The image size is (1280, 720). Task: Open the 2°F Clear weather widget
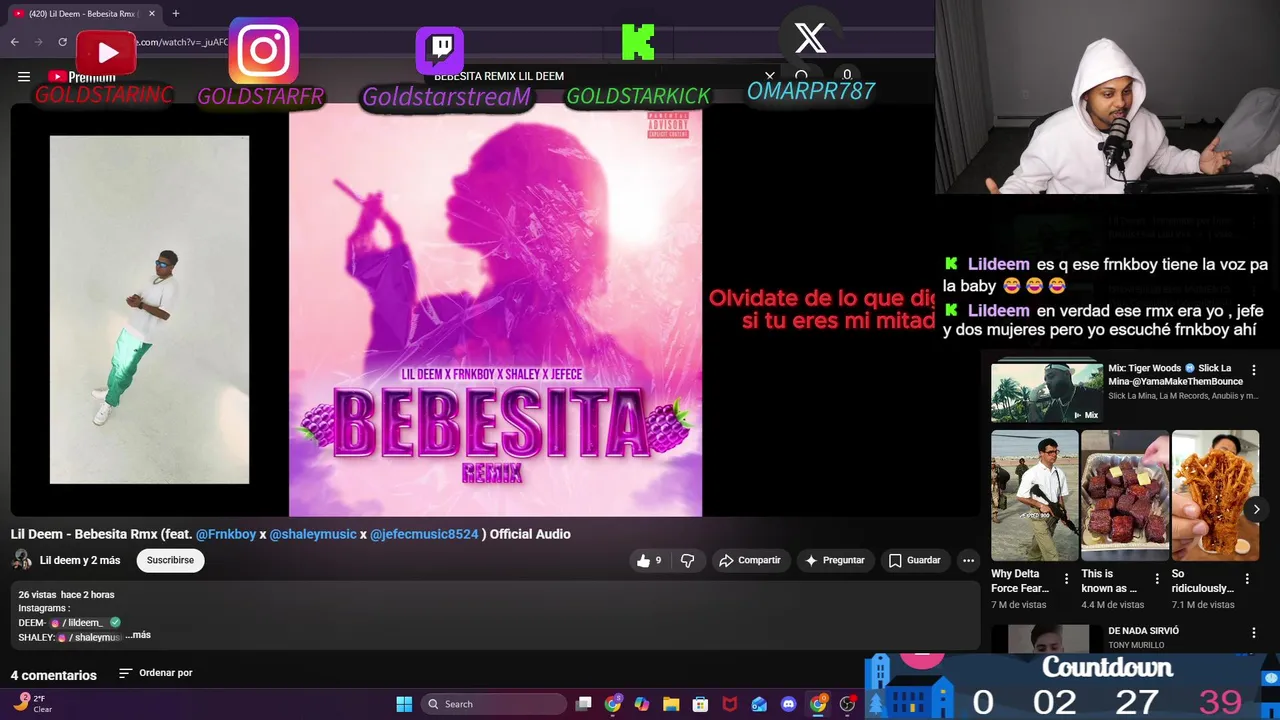click(x=32, y=704)
